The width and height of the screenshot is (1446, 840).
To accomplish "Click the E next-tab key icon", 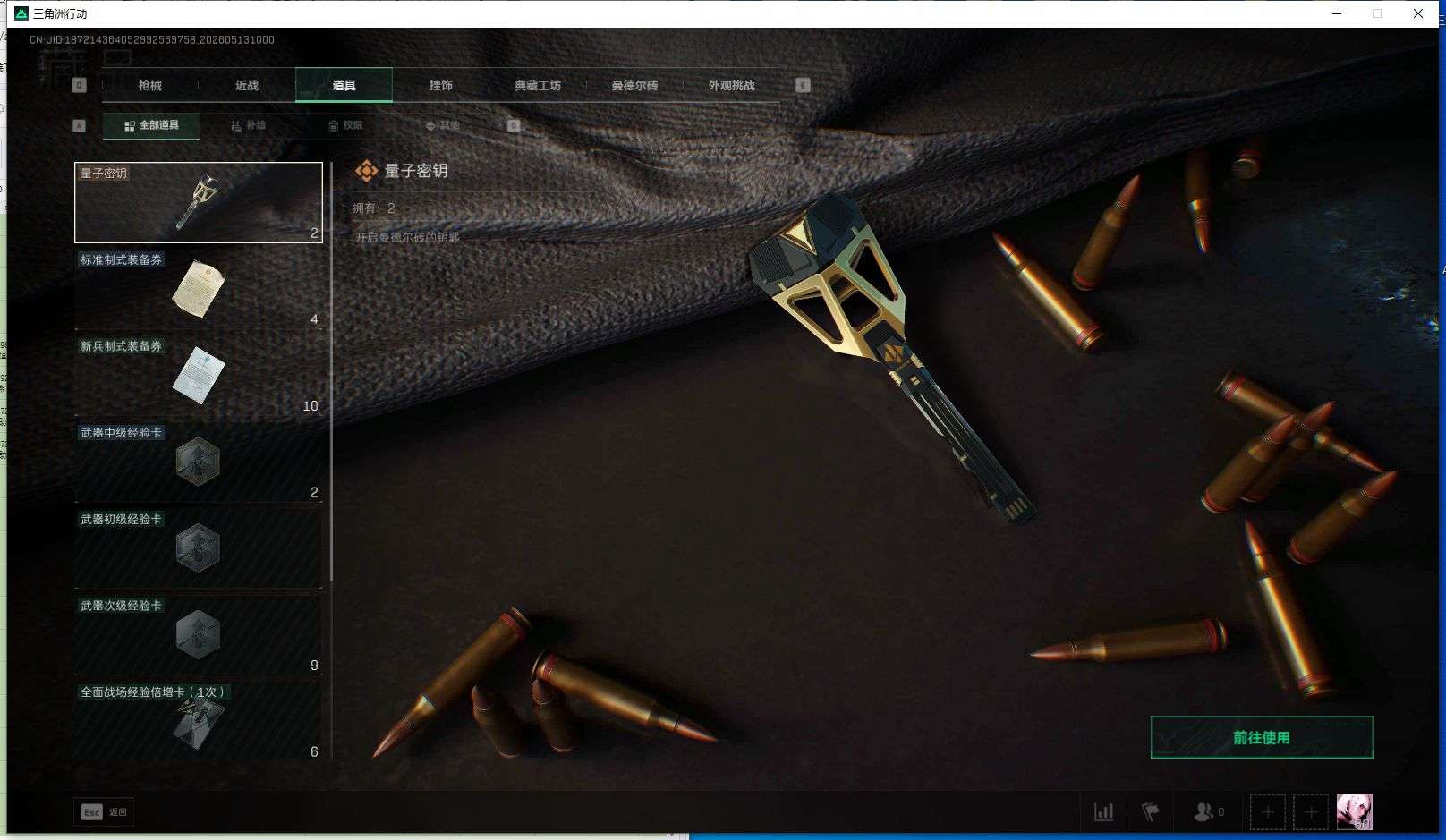I will pos(803,85).
